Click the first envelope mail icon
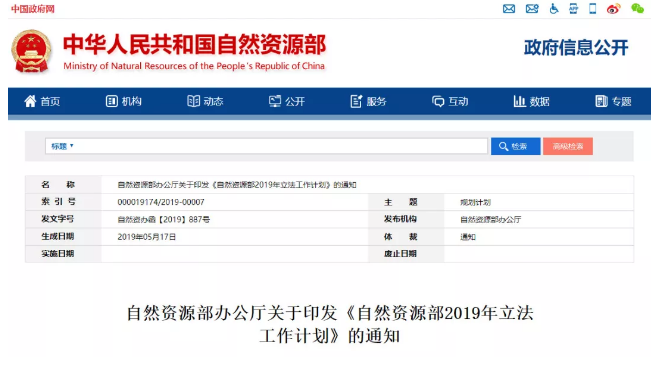 click(x=509, y=8)
